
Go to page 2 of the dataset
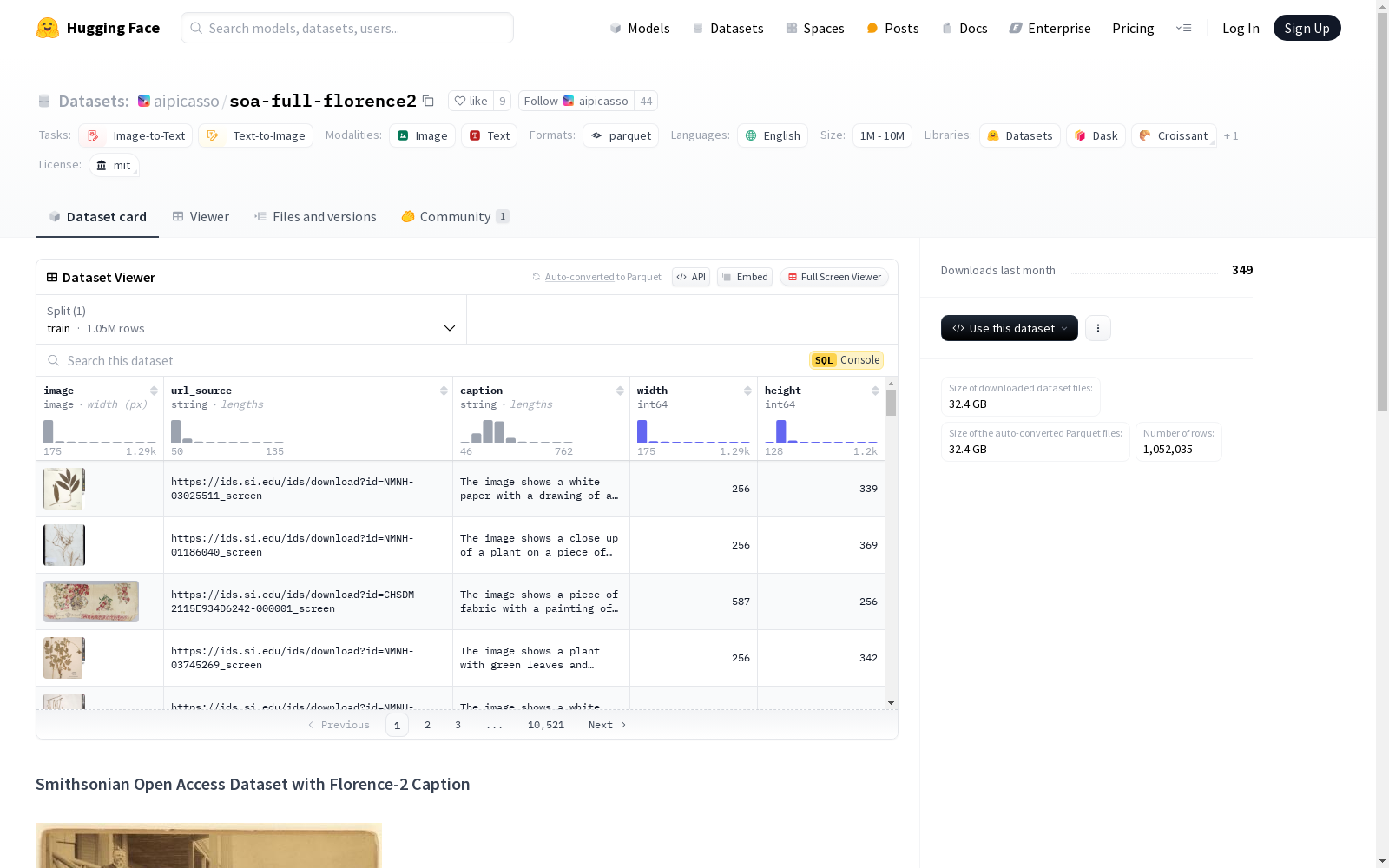pyautogui.click(x=427, y=725)
